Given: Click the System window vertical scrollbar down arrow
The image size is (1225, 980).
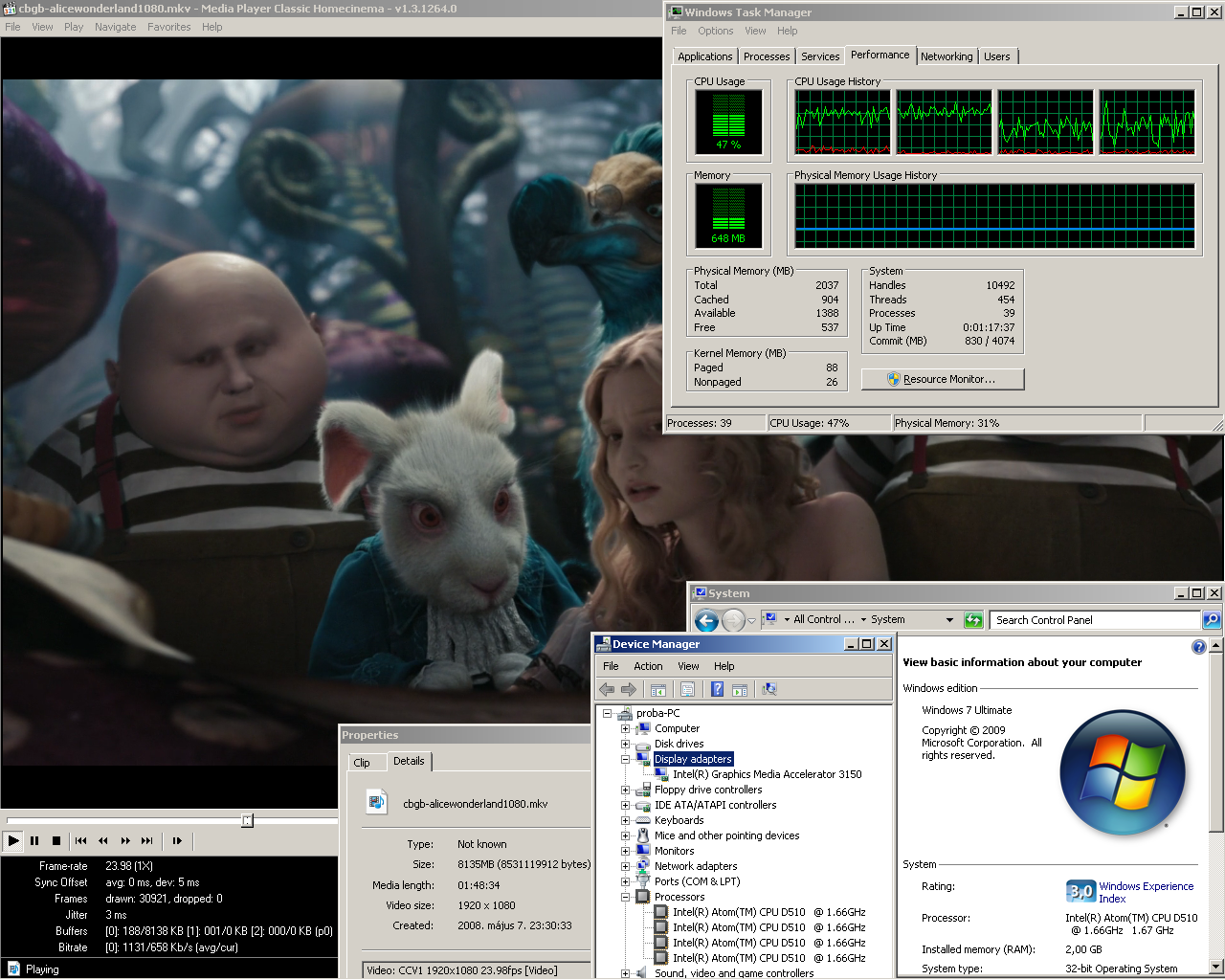Looking at the screenshot, I should point(1216,967).
